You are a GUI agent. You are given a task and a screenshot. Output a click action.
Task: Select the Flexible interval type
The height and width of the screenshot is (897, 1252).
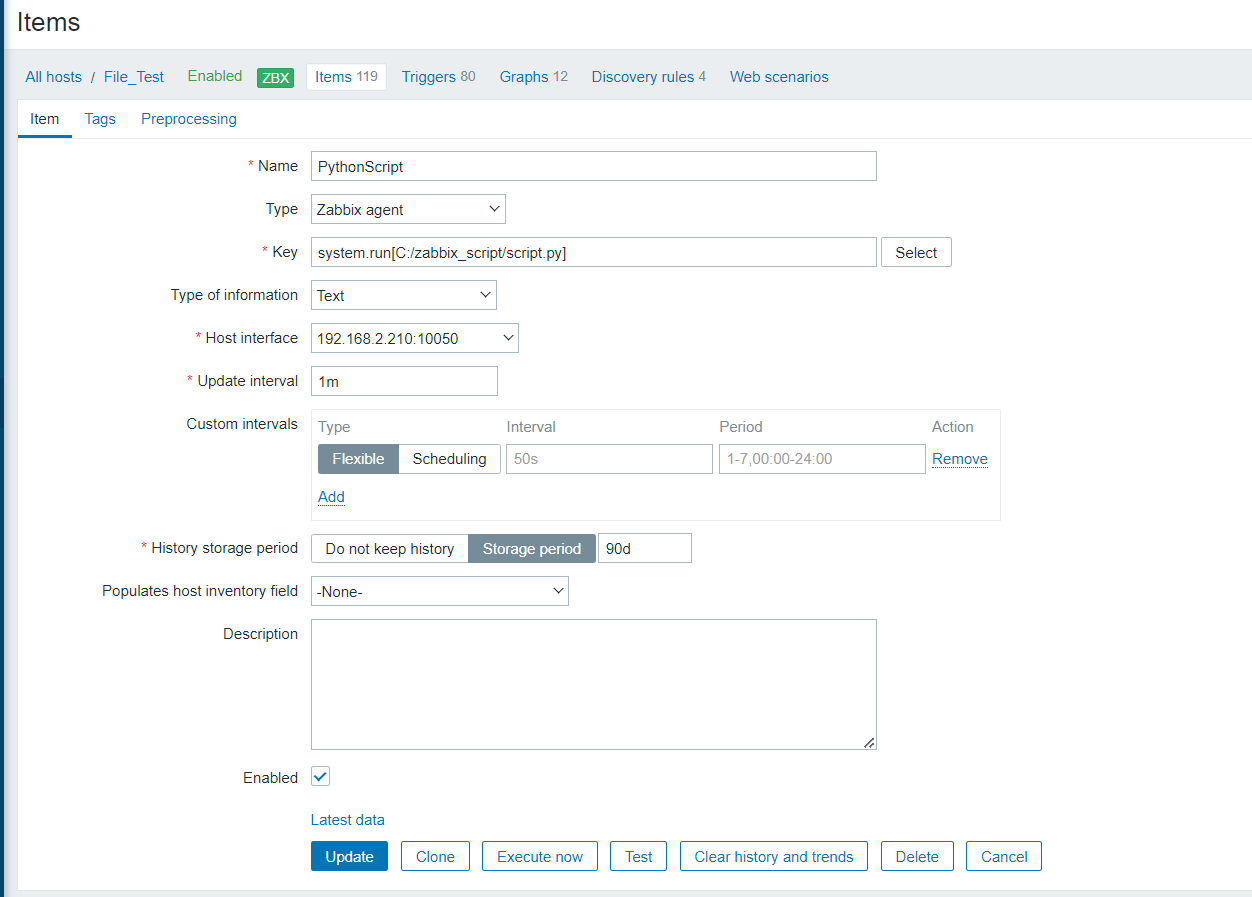tap(358, 459)
